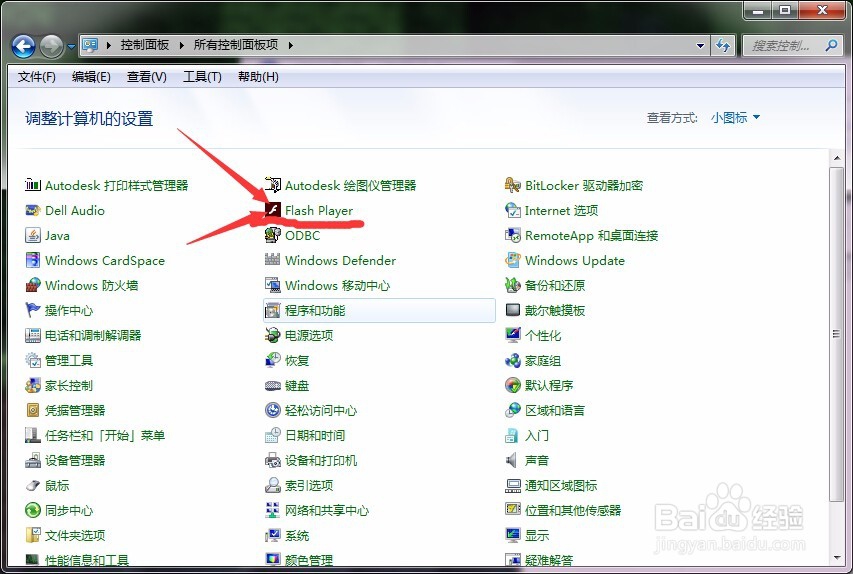Open the 网络和共享中心 icon
Screen dimensions: 853x574
point(273,510)
